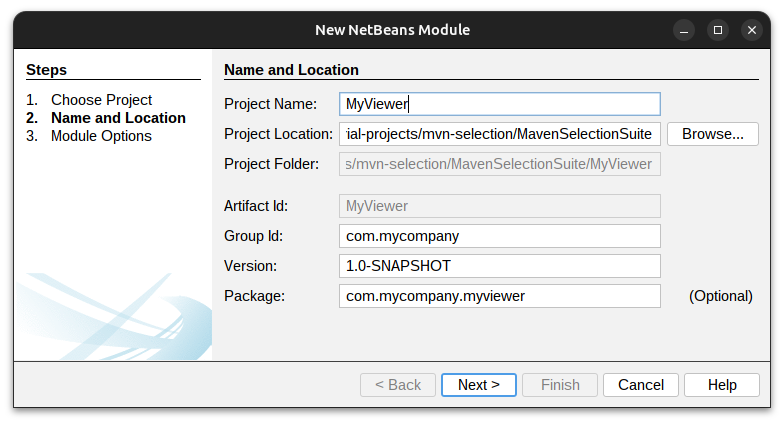This screenshot has height=424, width=784.
Task: Maximize the dialog window
Action: pyautogui.click(x=717, y=30)
